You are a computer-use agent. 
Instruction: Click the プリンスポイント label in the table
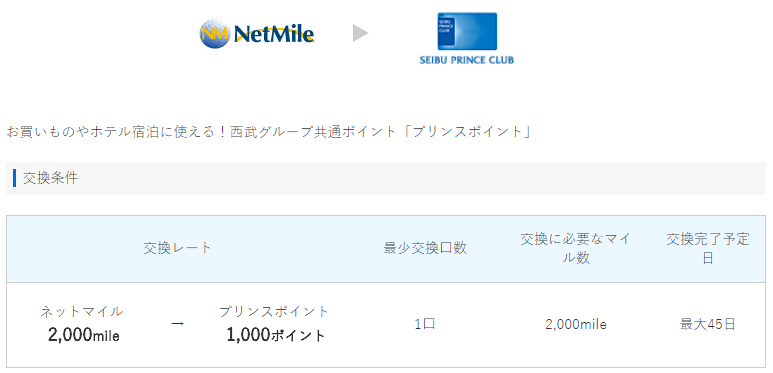[274, 311]
